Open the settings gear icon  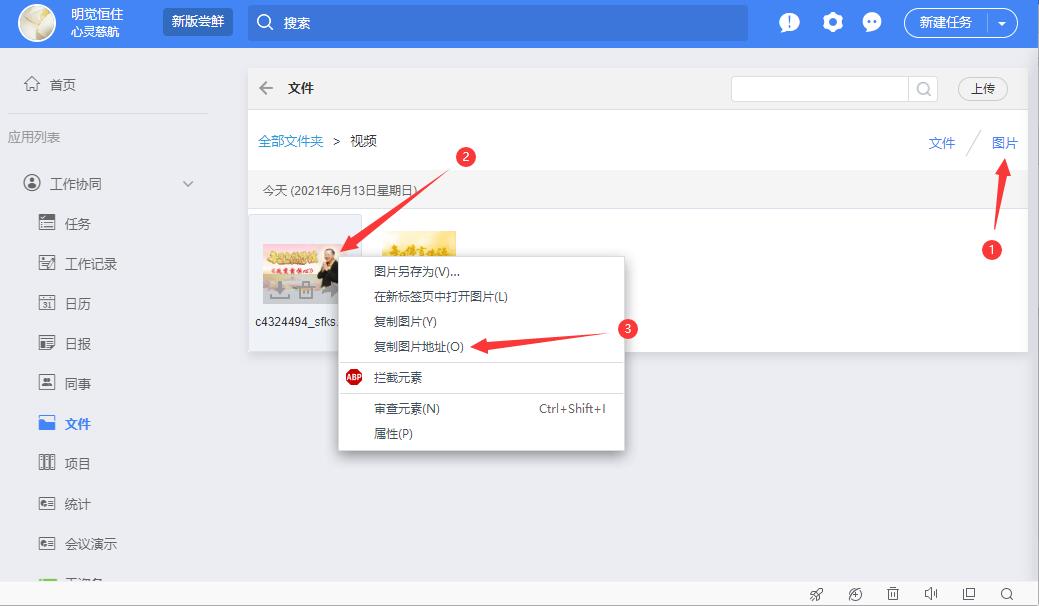click(x=832, y=23)
